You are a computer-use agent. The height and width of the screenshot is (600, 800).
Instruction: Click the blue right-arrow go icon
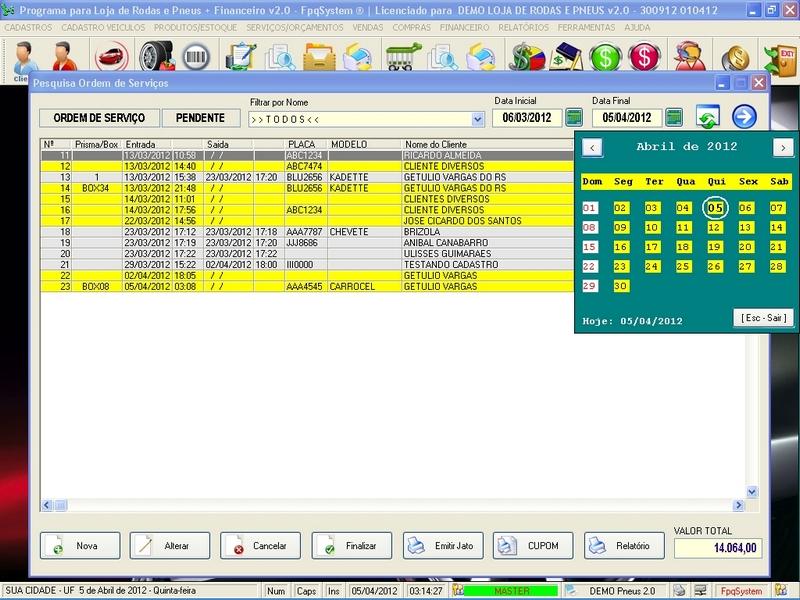click(x=744, y=117)
